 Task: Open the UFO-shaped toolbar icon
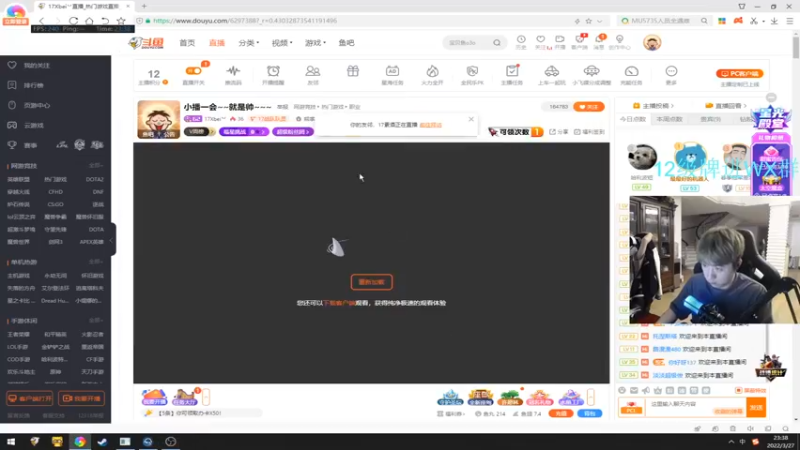pyautogui.click(x=591, y=74)
